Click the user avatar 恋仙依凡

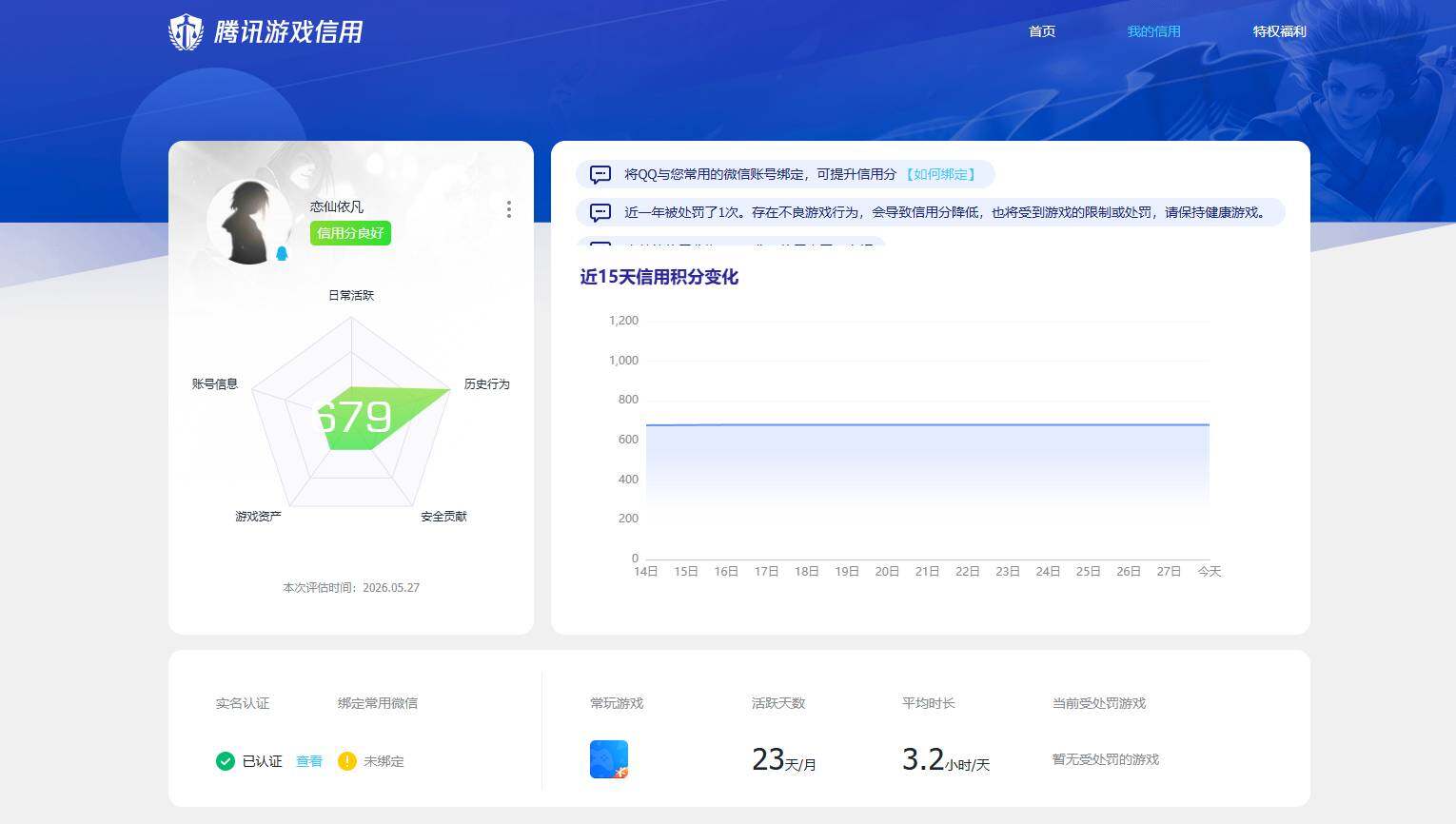coord(249,222)
